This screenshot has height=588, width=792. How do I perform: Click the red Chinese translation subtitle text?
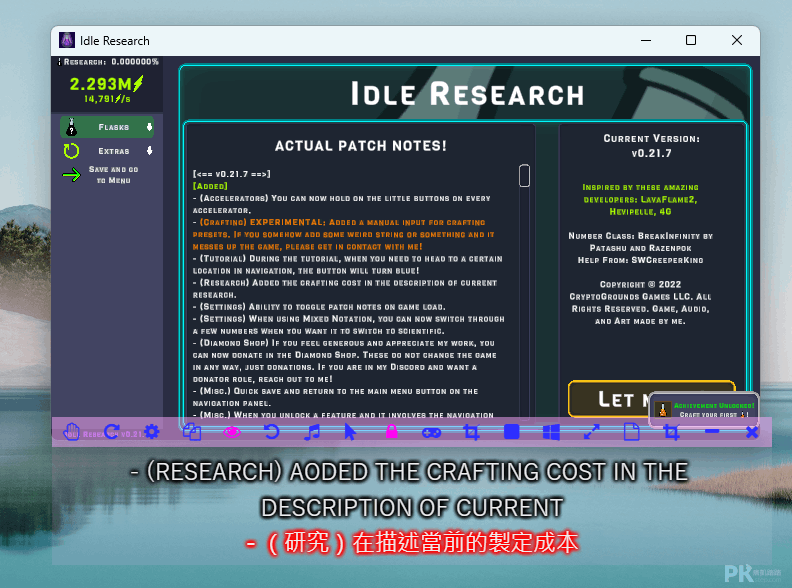click(412, 543)
